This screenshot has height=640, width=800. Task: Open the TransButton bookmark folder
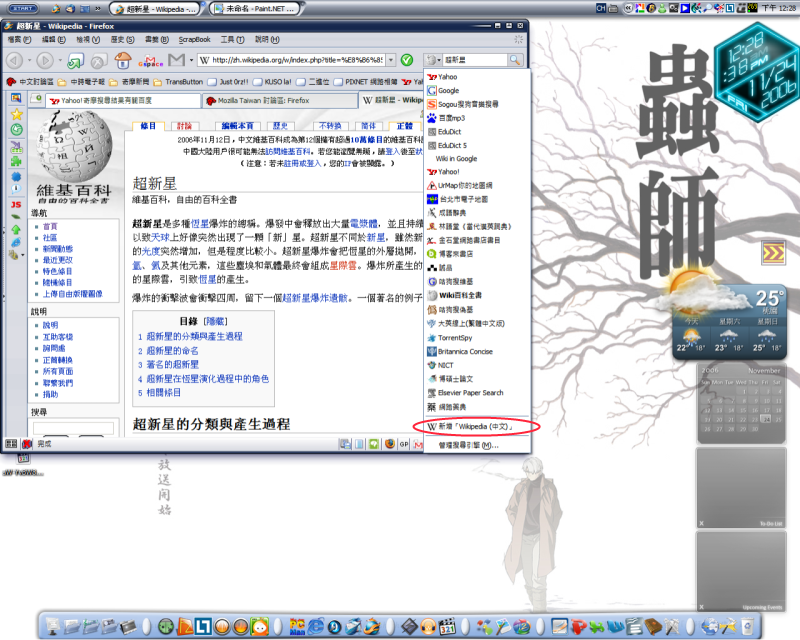pos(178,82)
